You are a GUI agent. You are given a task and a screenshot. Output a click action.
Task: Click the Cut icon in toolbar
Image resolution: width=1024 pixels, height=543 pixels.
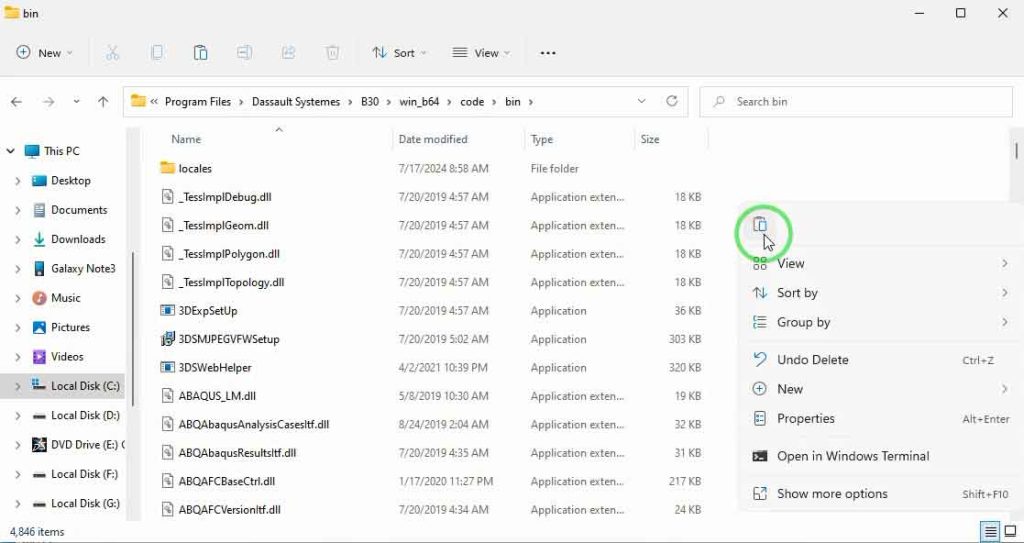[x=113, y=53]
